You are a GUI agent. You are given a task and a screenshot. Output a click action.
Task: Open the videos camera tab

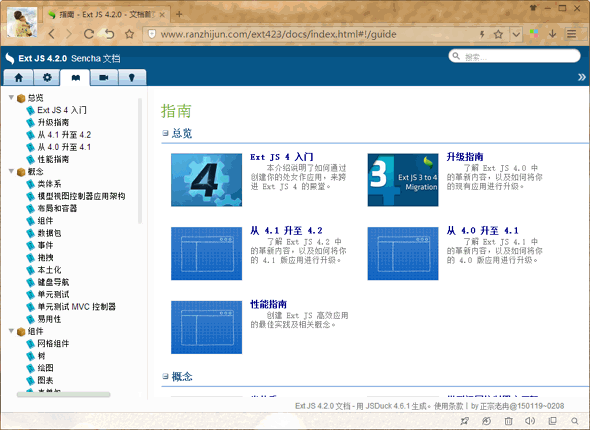pyautogui.click(x=104, y=77)
